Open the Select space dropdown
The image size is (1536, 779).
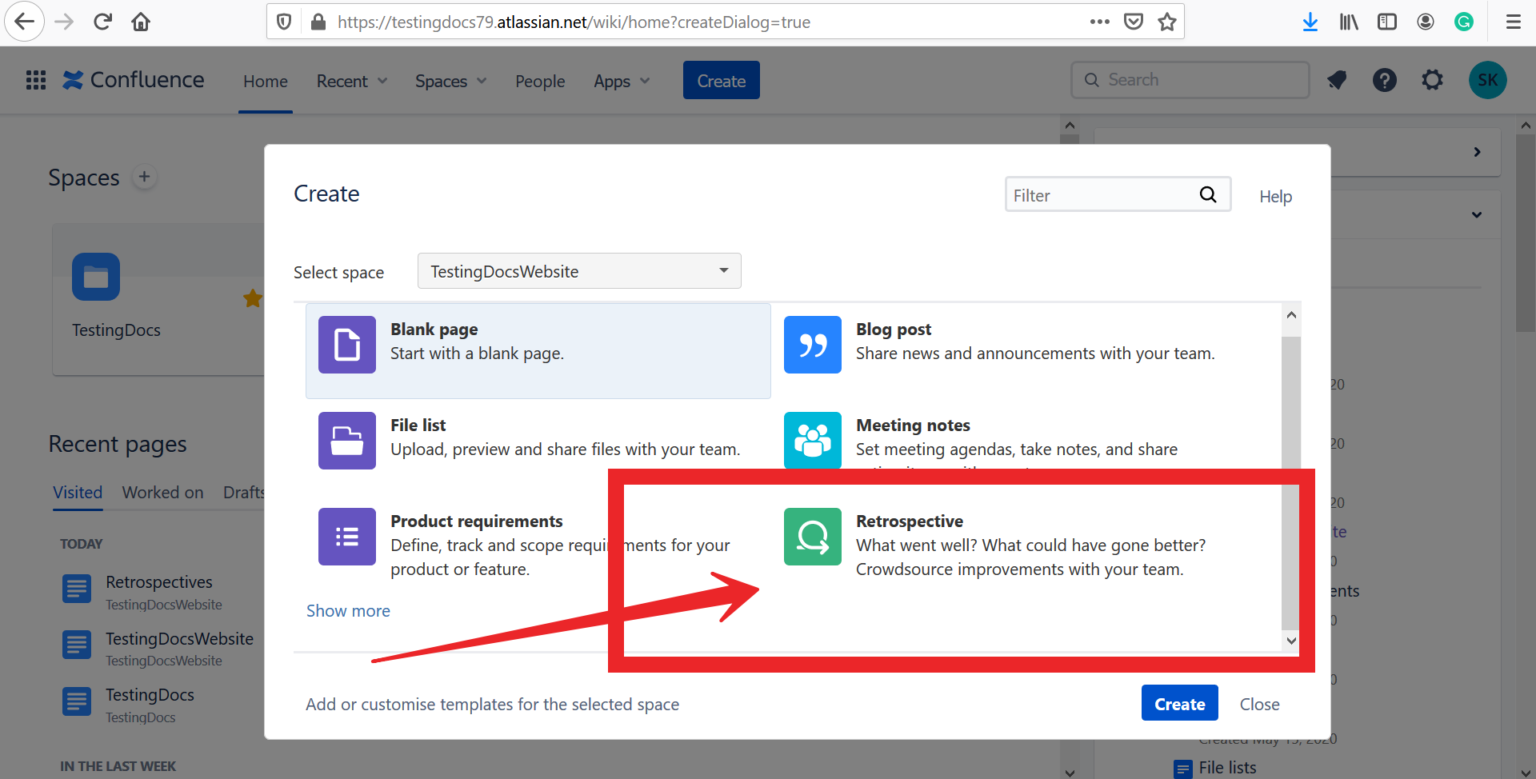coord(579,271)
